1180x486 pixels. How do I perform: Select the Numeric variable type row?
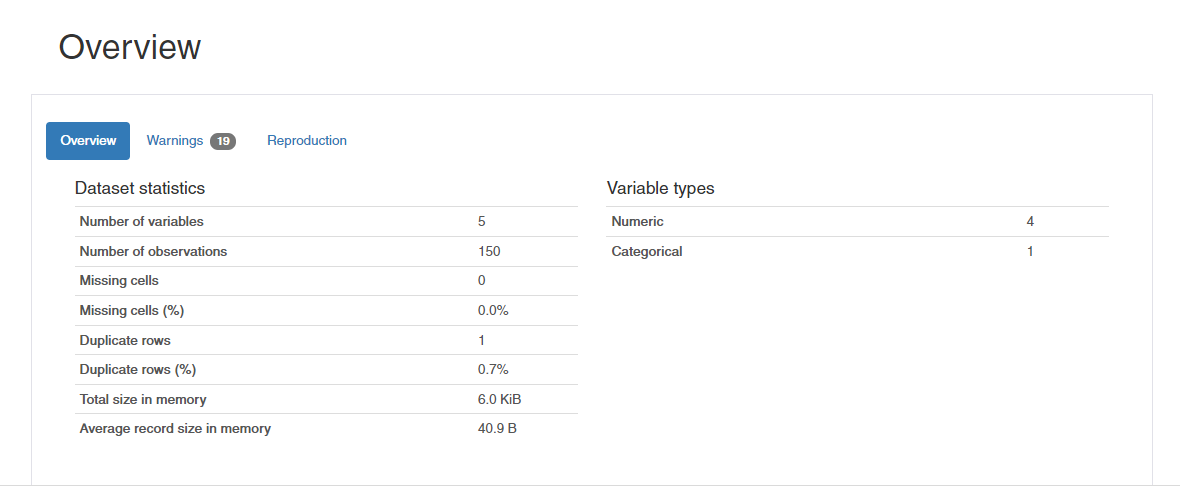pyautogui.click(x=858, y=222)
